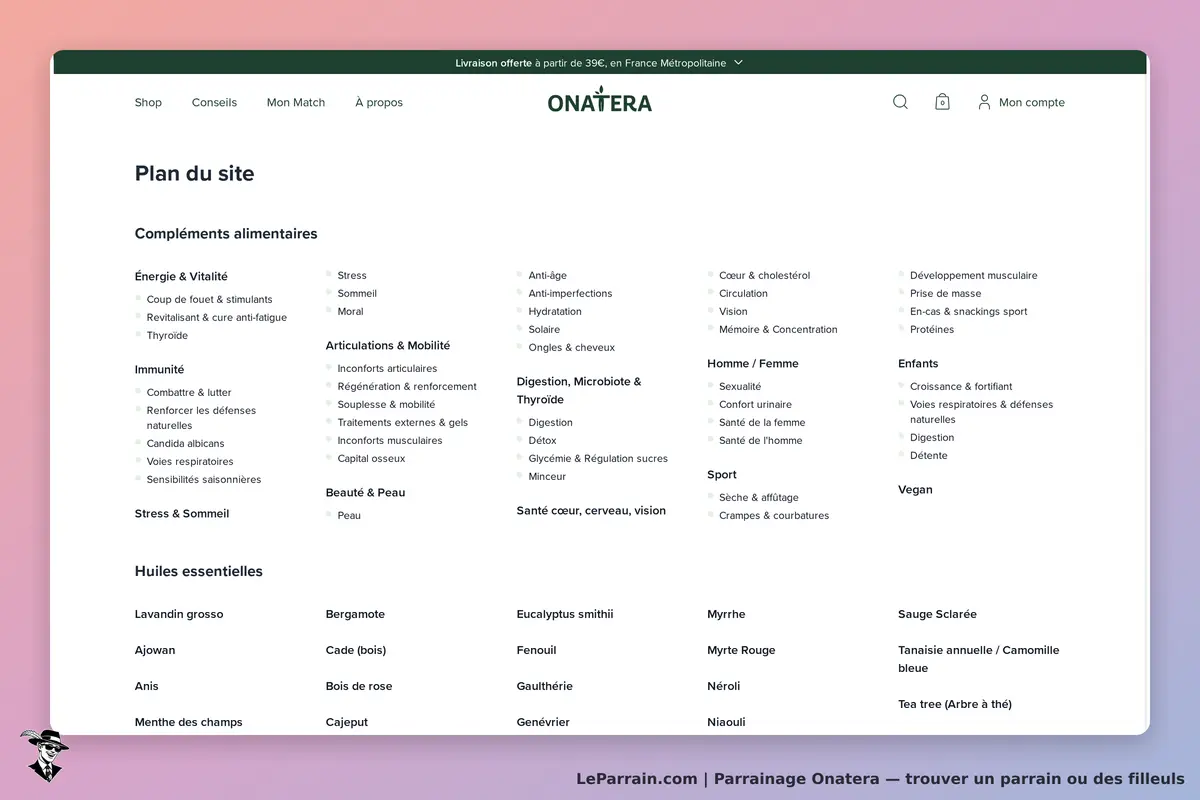1200x800 pixels.
Task: Open the Immunité category
Action: pos(160,369)
